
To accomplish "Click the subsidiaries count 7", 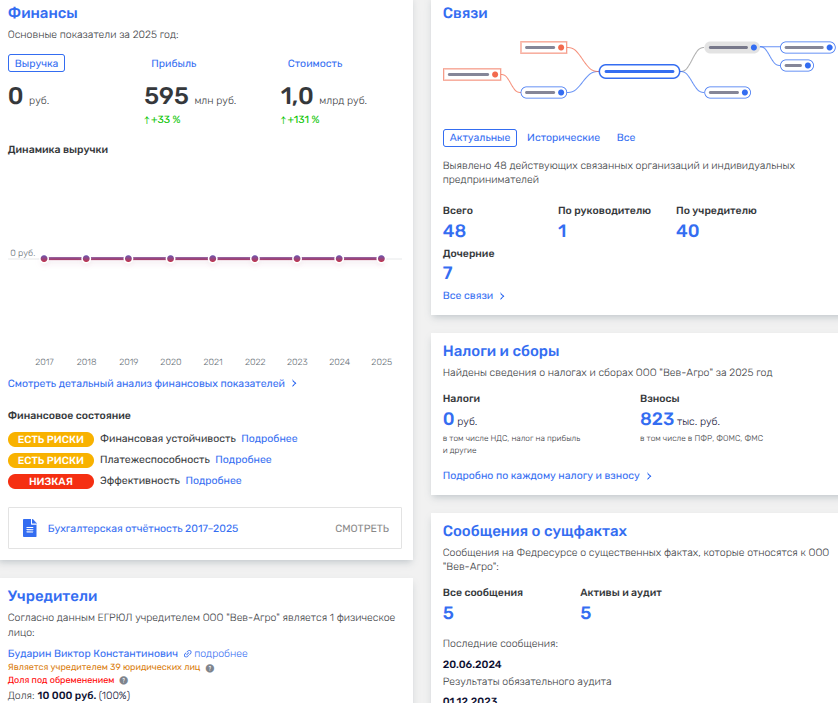I will [x=448, y=273].
